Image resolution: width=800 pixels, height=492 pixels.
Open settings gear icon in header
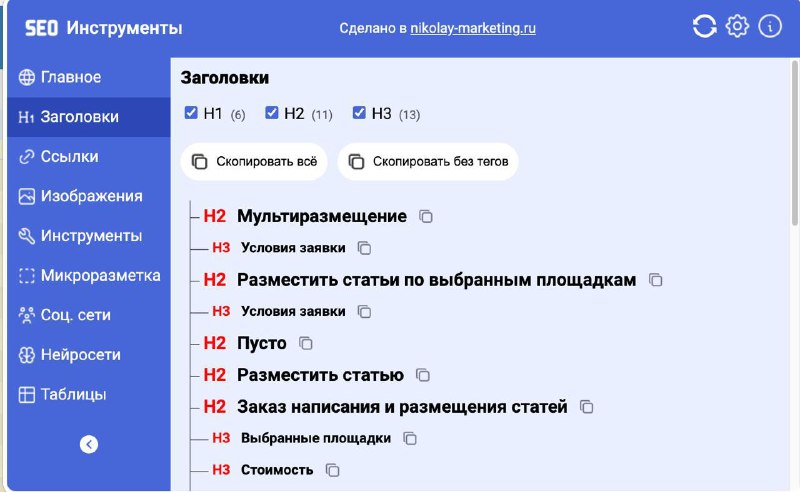point(737,26)
